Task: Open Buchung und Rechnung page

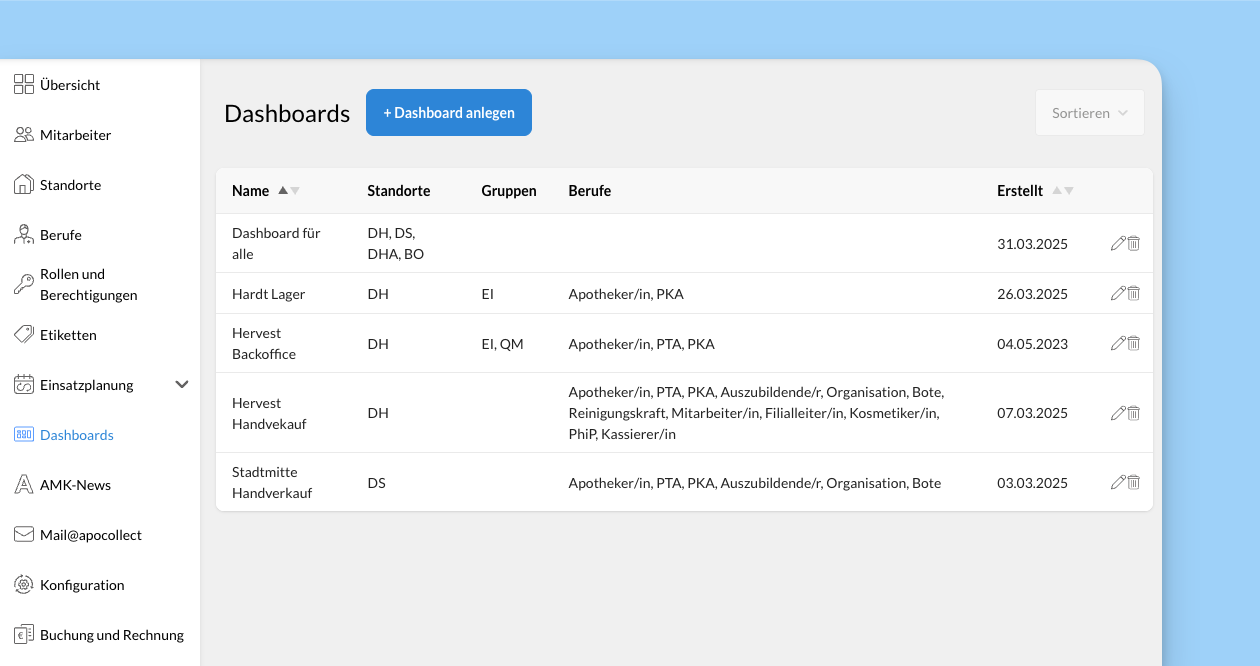Action: pos(111,635)
